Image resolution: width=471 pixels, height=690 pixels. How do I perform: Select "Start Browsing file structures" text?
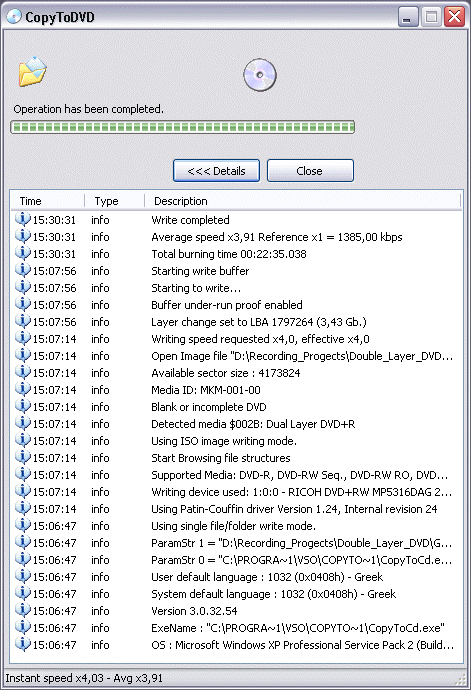[221, 458]
